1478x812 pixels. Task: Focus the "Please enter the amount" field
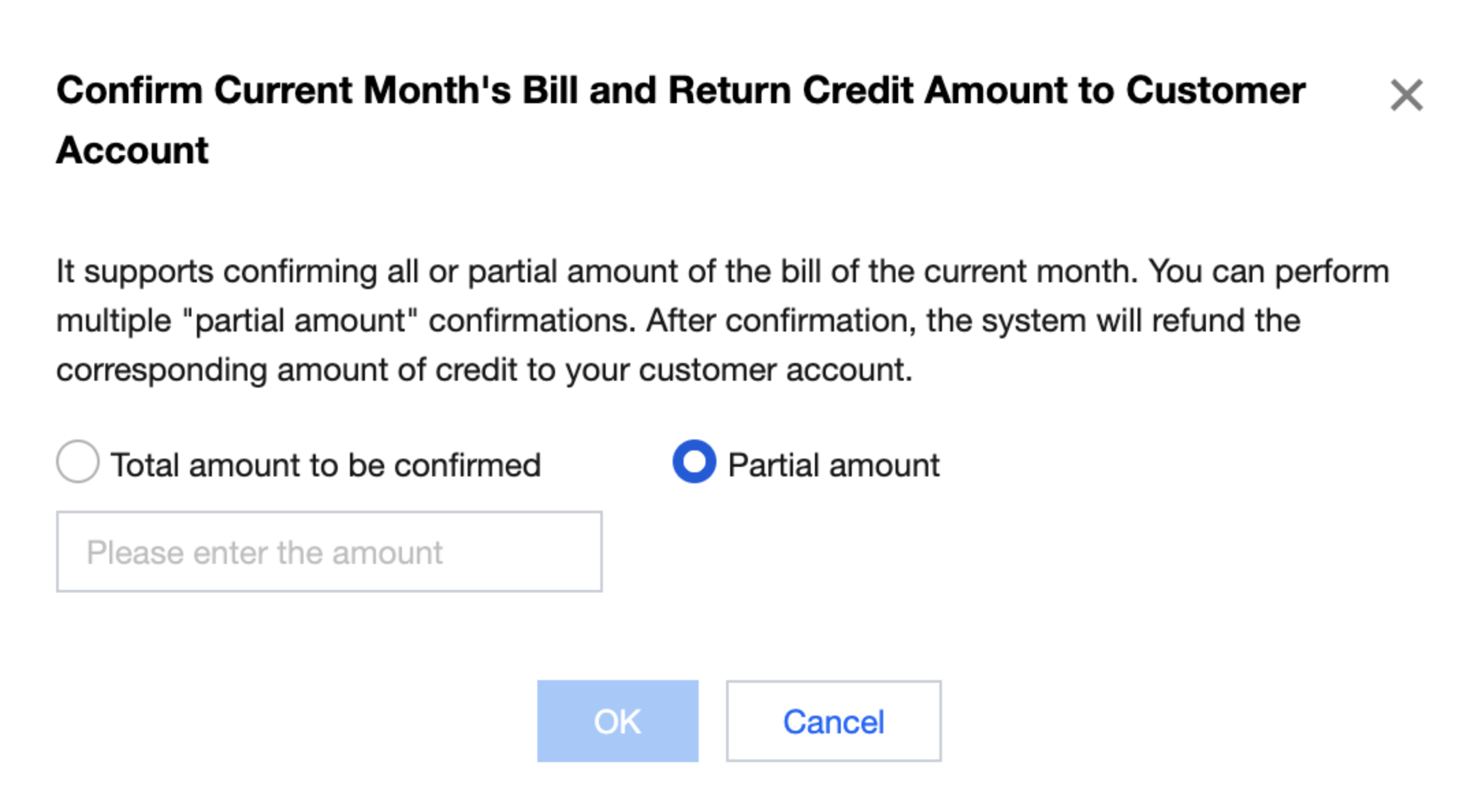pyautogui.click(x=329, y=552)
